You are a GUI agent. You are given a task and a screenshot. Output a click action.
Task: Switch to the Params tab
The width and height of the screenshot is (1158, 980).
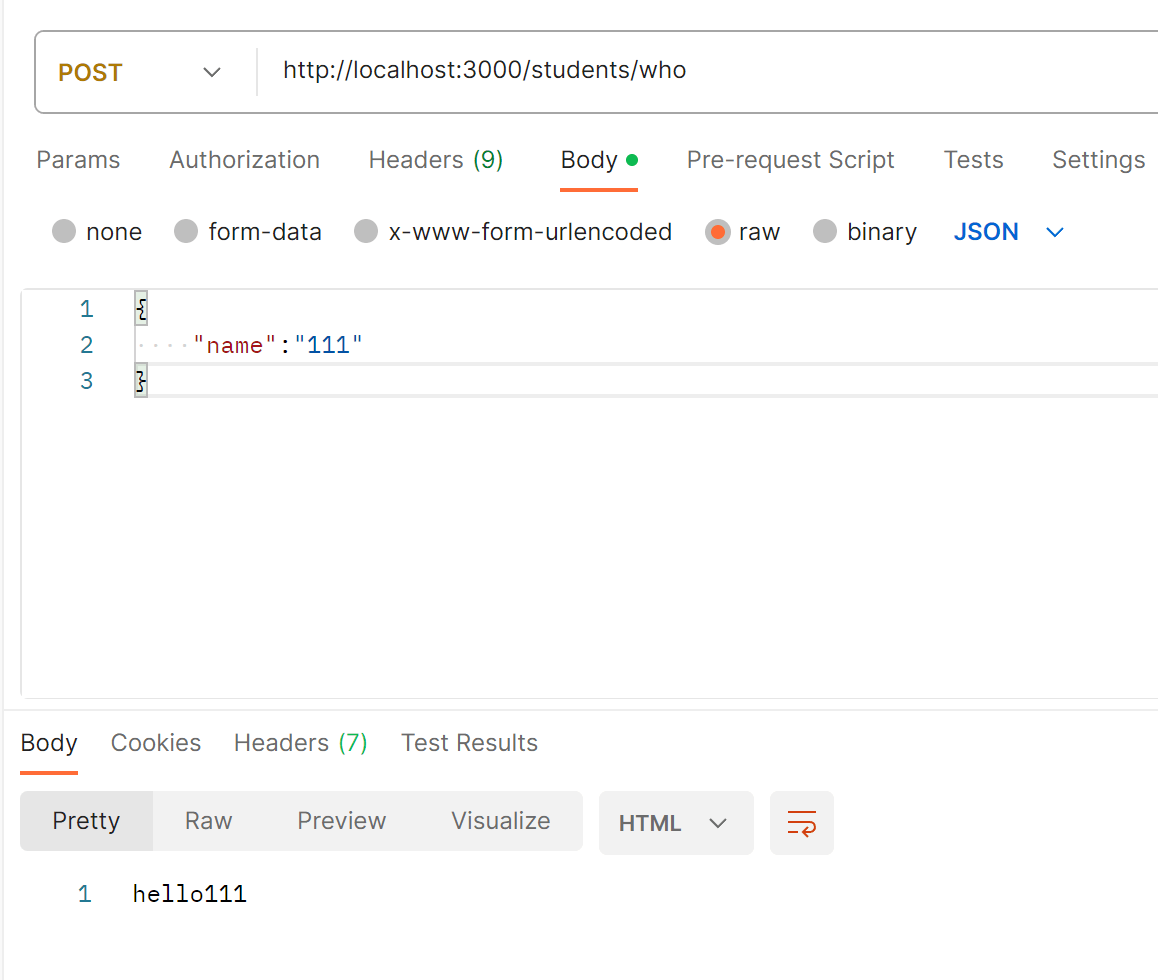(x=78, y=160)
